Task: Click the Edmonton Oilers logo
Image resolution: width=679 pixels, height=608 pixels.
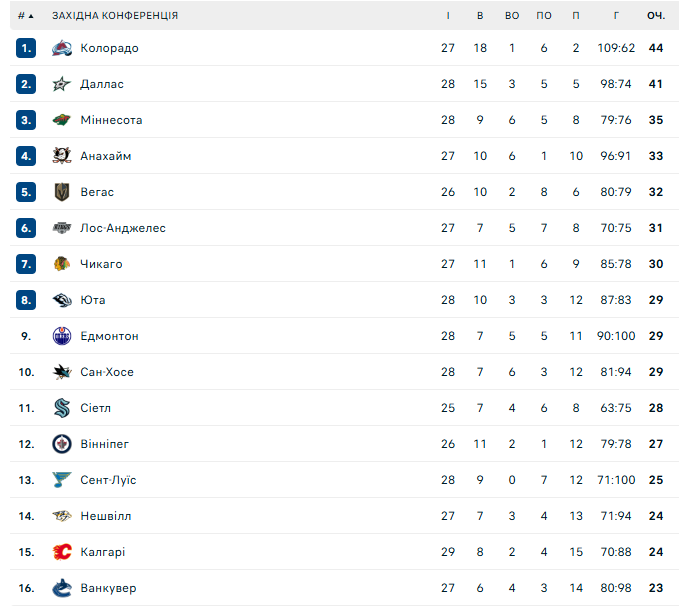Action: point(62,336)
